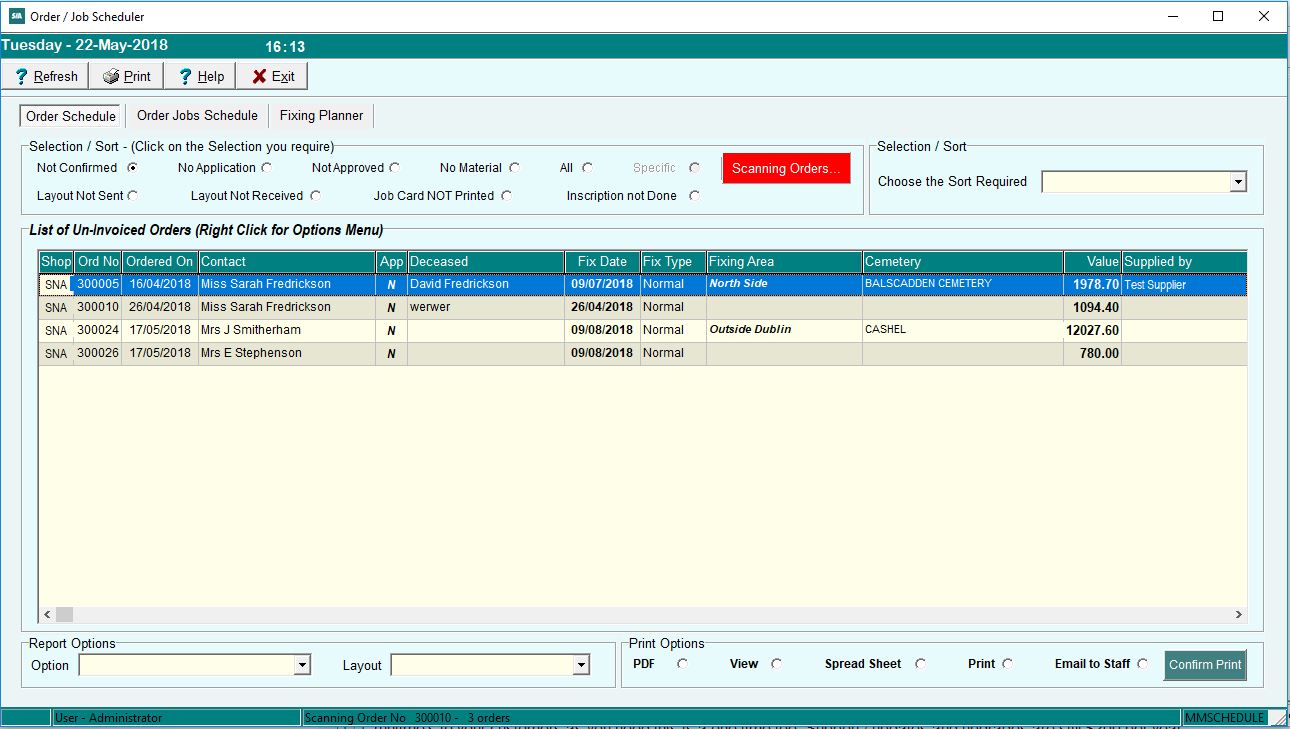Image resolution: width=1290 pixels, height=729 pixels.
Task: Click the Exit button with red X
Action: [272, 77]
